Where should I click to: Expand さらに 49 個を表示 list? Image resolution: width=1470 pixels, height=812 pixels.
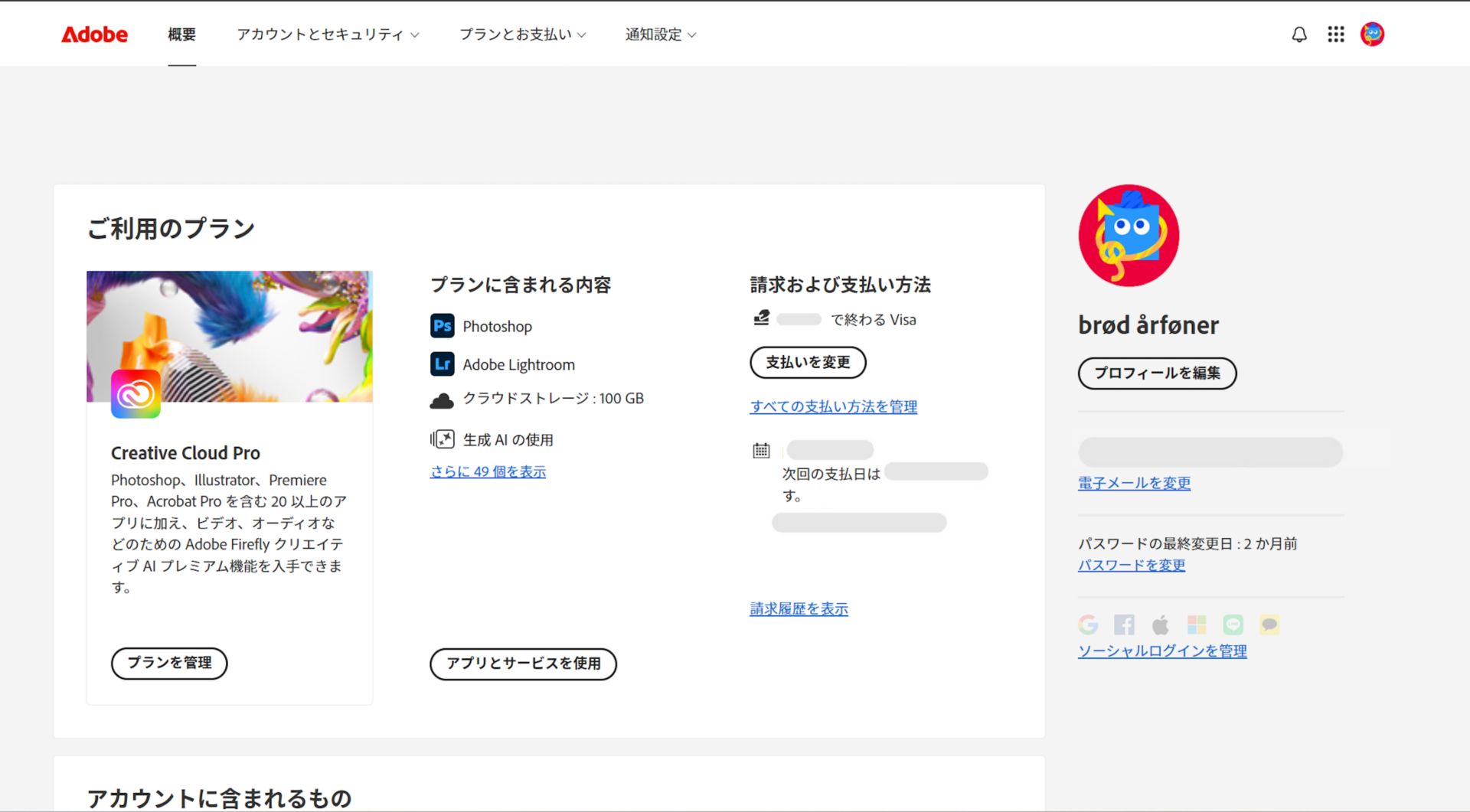[x=488, y=471]
